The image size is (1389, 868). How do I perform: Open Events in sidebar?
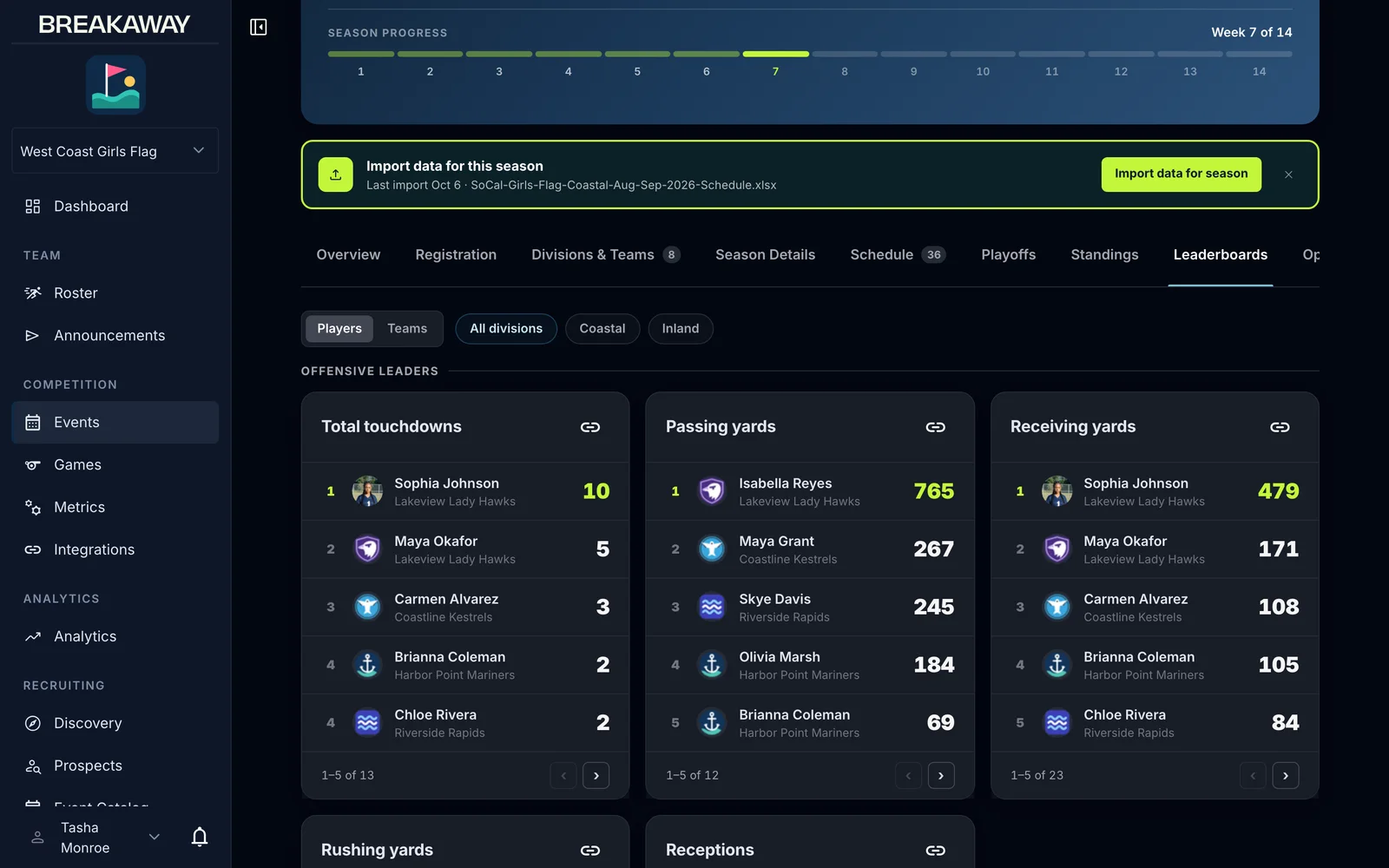[115, 422]
